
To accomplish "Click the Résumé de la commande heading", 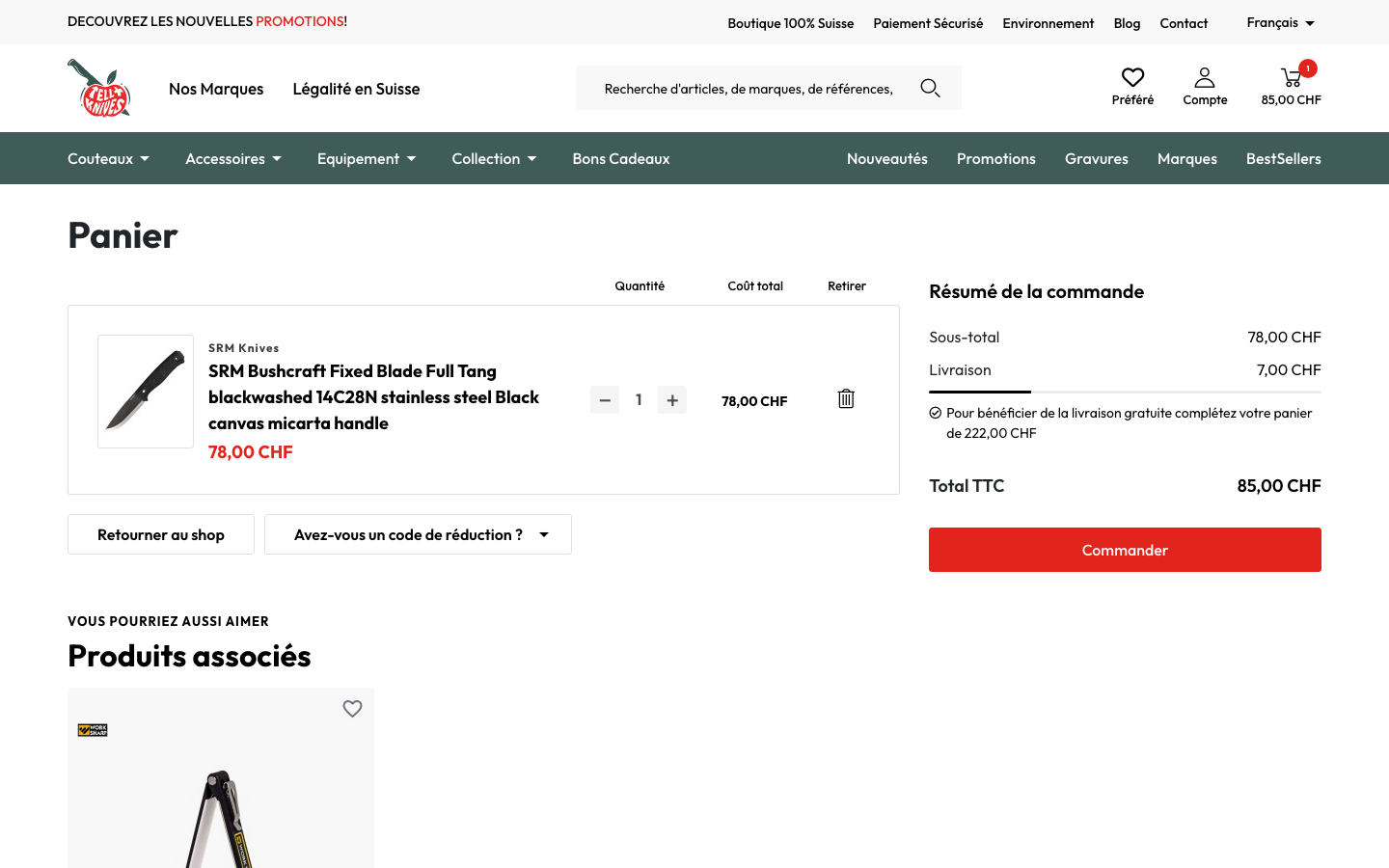I will (x=1036, y=291).
